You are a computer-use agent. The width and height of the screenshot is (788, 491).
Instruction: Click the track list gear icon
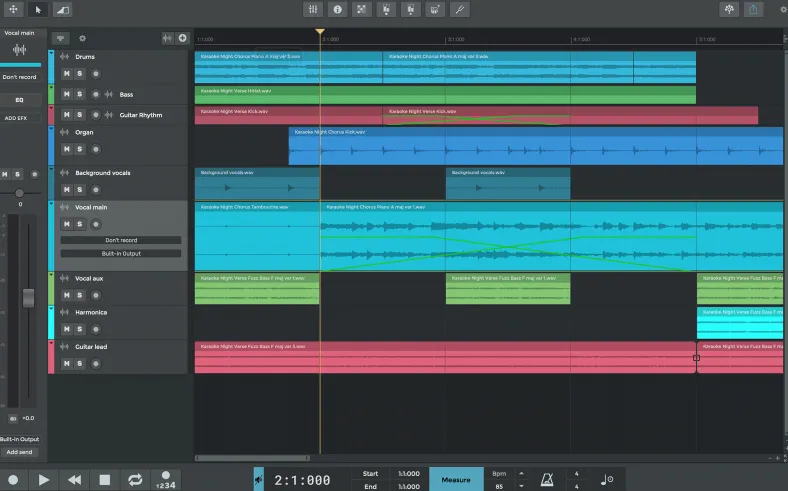pos(82,38)
